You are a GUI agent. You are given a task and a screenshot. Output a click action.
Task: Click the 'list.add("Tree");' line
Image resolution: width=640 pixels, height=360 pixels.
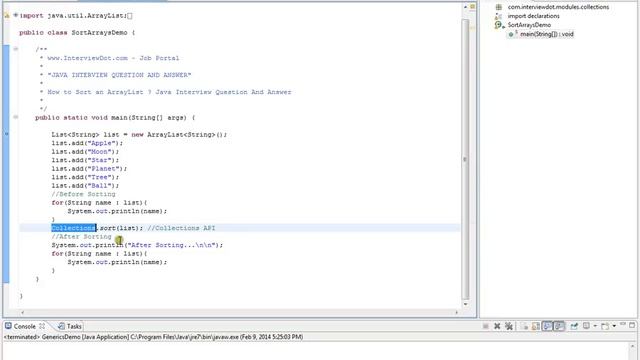pos(85,177)
